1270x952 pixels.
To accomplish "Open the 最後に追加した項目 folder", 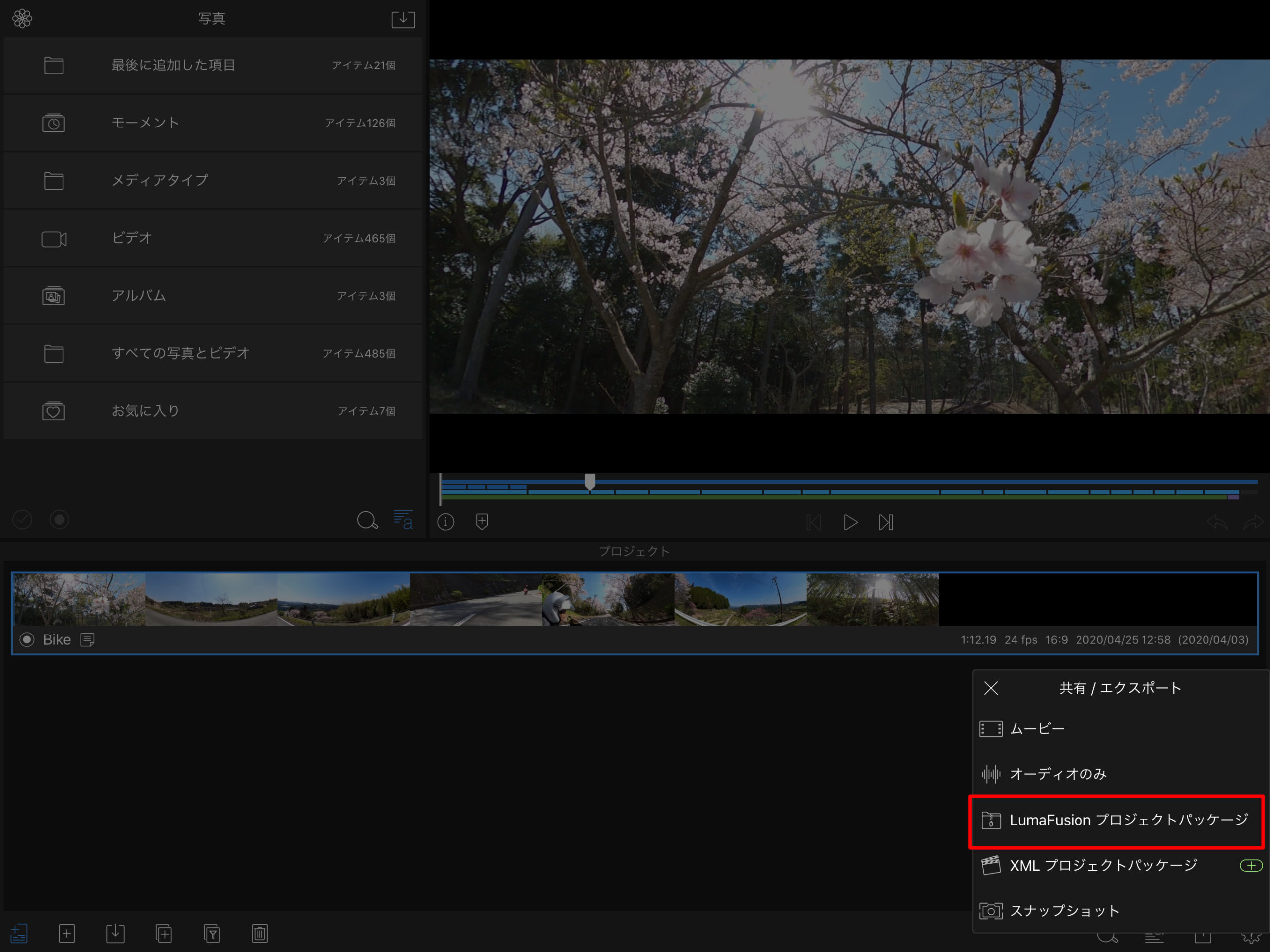I will tap(212, 65).
